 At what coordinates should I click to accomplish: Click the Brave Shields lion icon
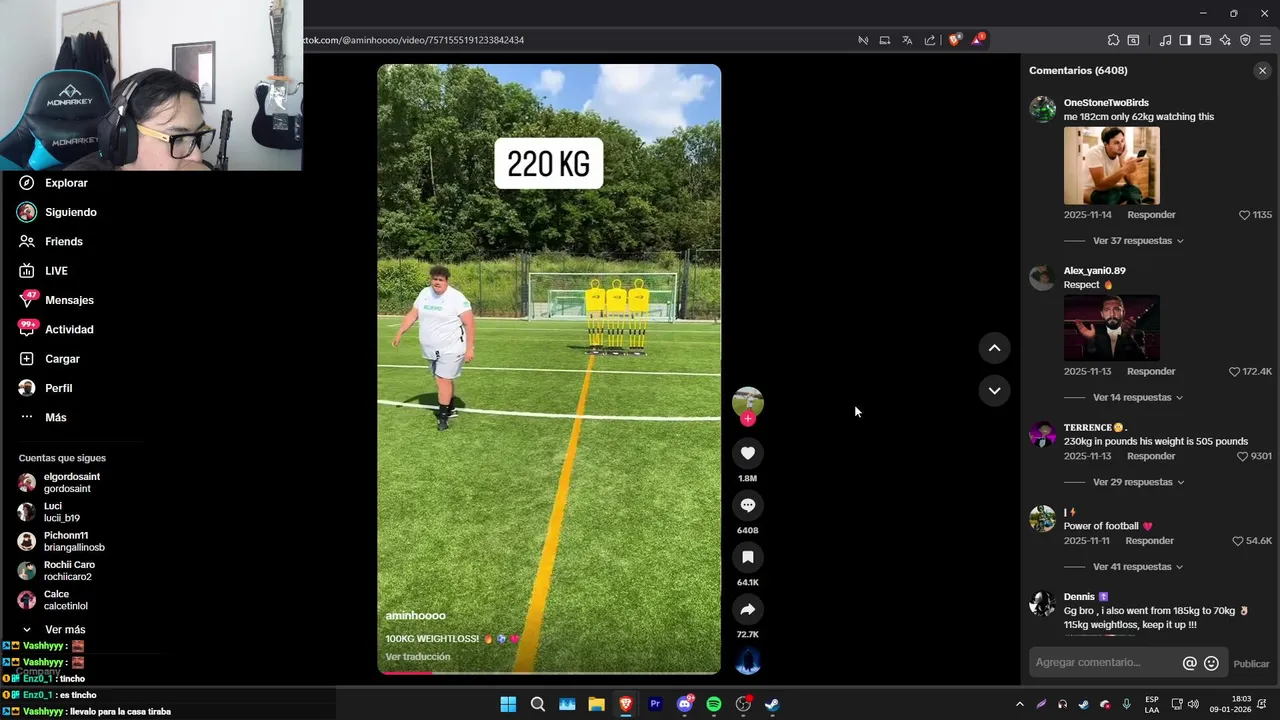955,40
